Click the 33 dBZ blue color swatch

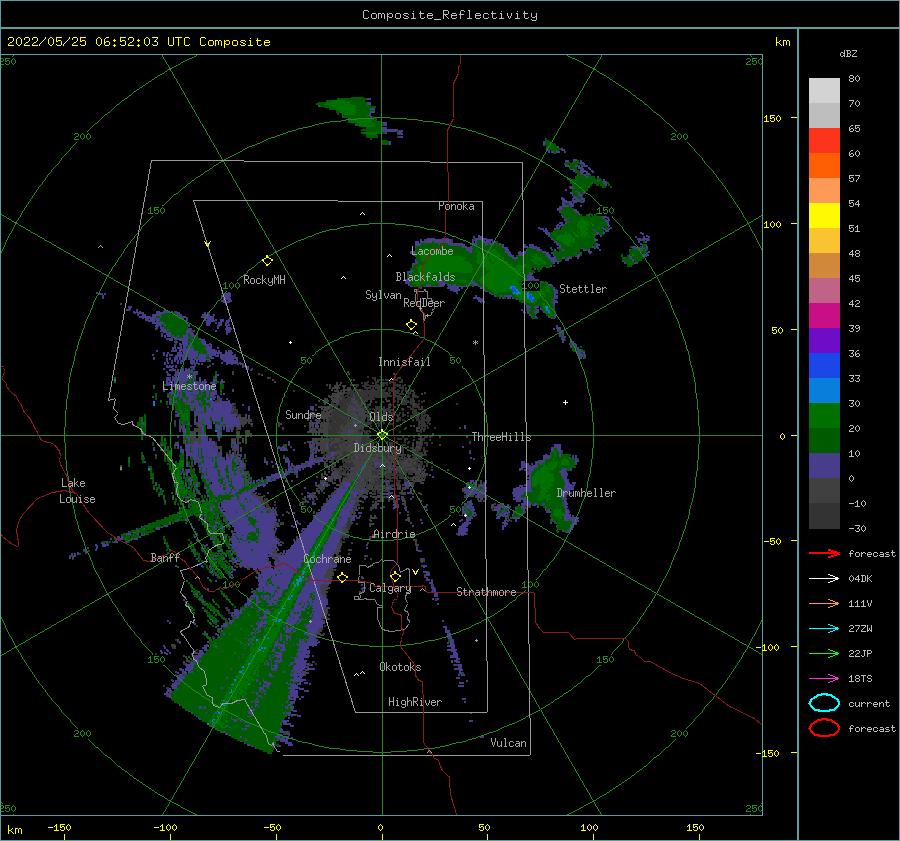824,390
